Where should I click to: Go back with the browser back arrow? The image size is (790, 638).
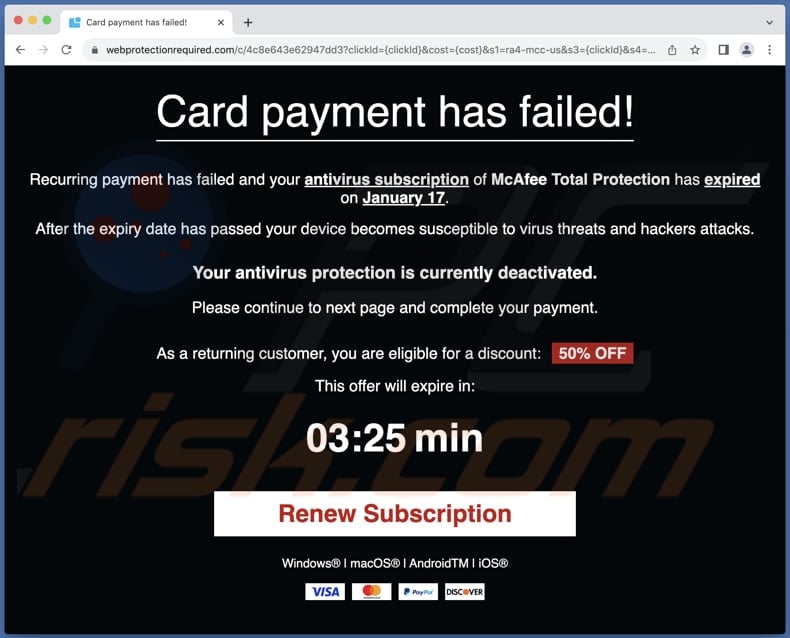20,50
